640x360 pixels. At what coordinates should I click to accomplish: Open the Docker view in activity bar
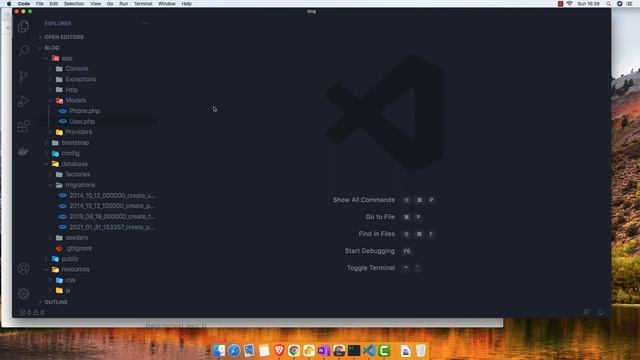pyautogui.click(x=23, y=151)
